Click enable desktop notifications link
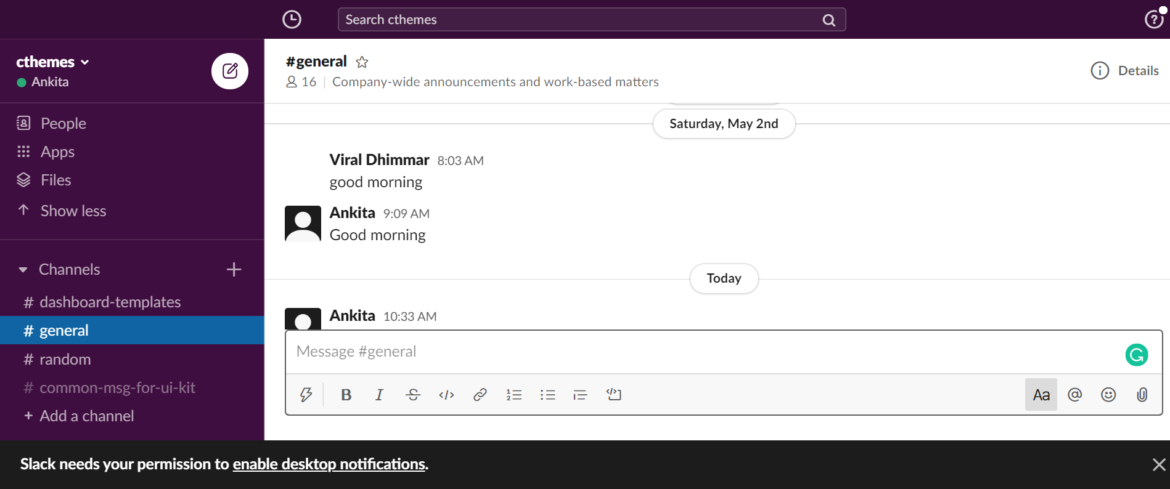The width and height of the screenshot is (1170, 489). coord(329,464)
